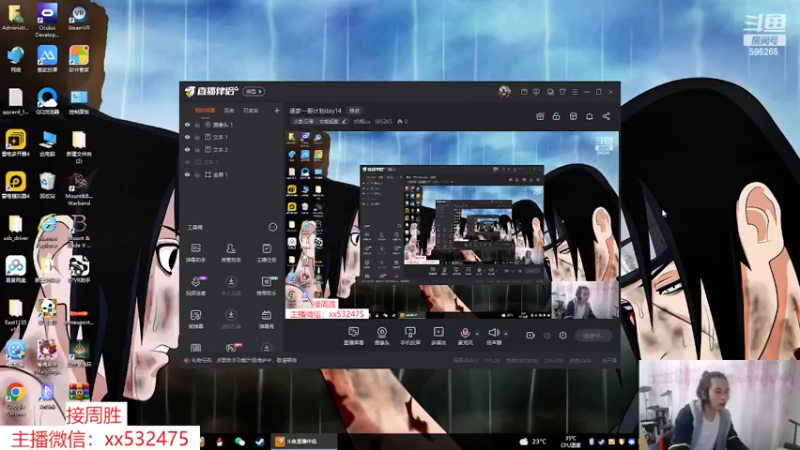Viewport: 800px width, 450px height.
Task: Open the 视频连麦 video co-stream tool
Action: pos(195,286)
